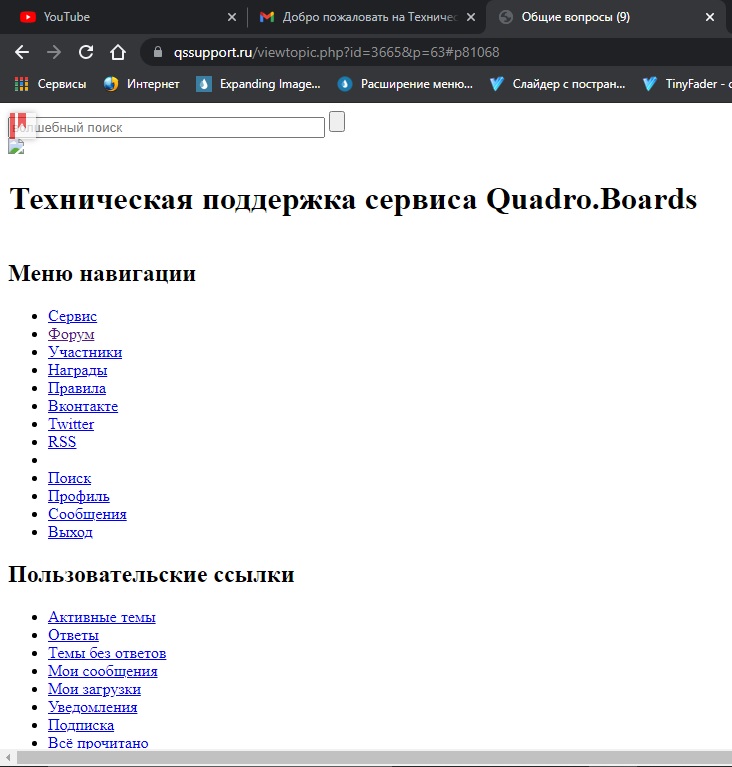Go forward using the browser forward arrow
Image resolution: width=732 pixels, height=767 pixels.
(54, 52)
